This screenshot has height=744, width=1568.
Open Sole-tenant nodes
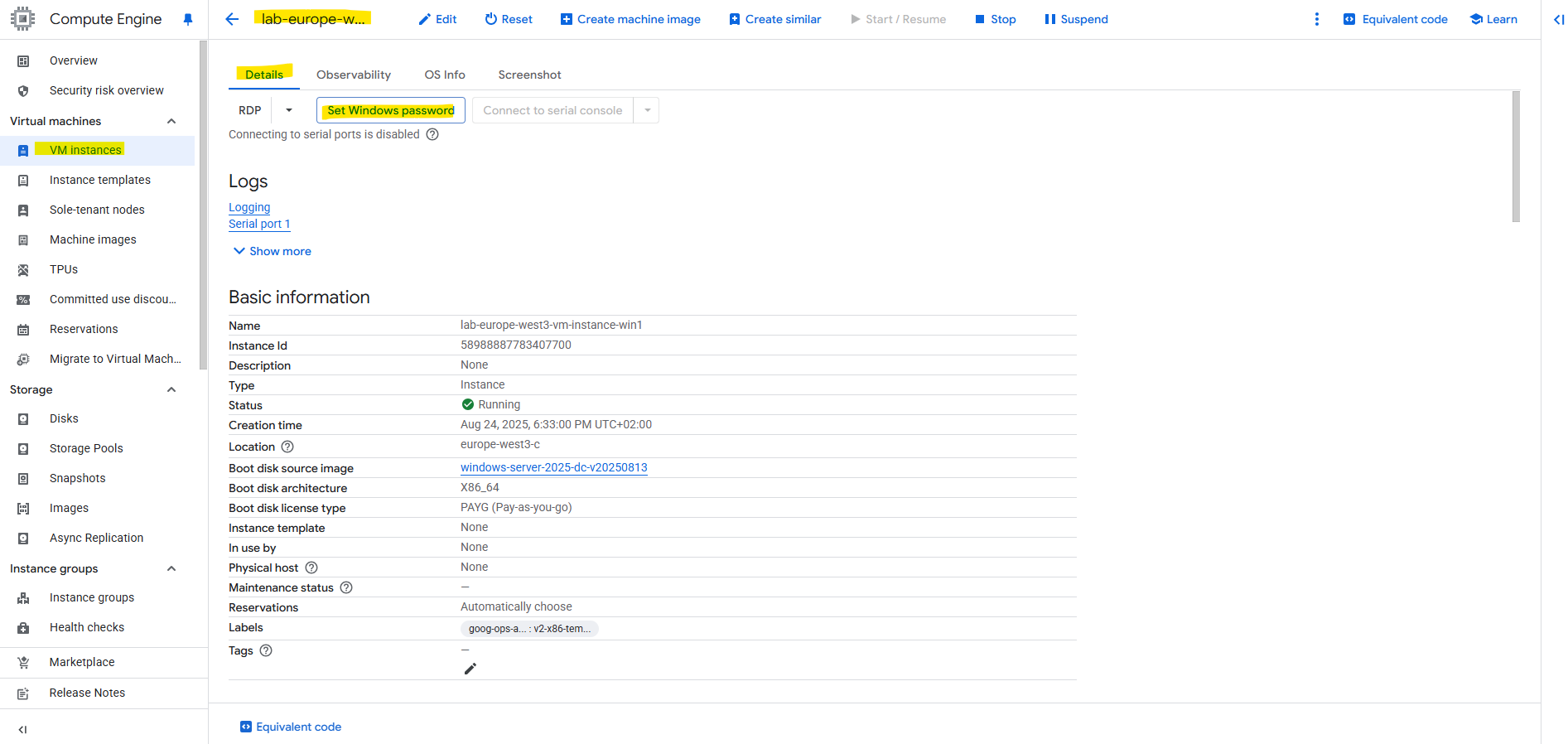click(98, 210)
